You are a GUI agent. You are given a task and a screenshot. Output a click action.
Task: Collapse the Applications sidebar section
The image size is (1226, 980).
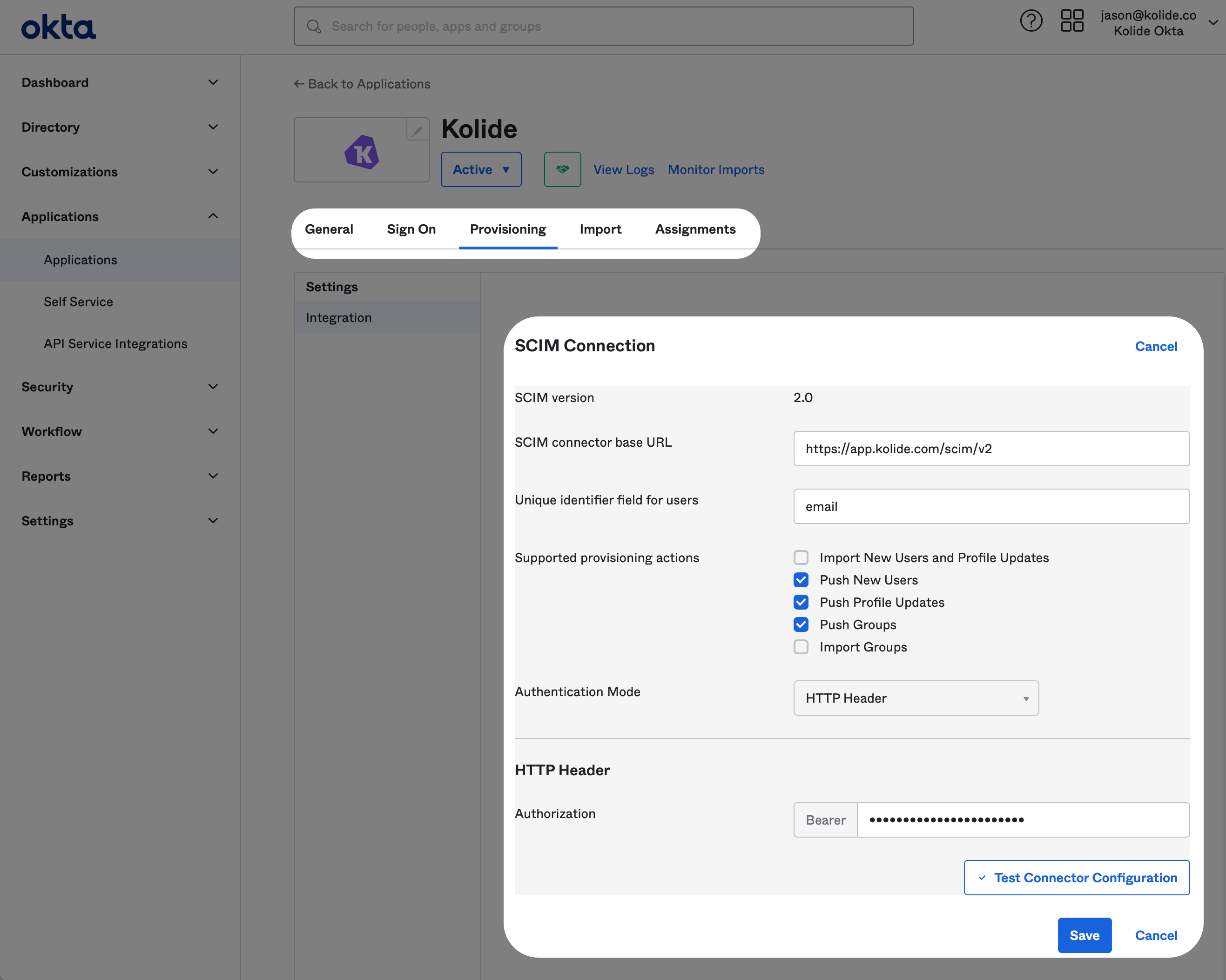click(x=120, y=216)
